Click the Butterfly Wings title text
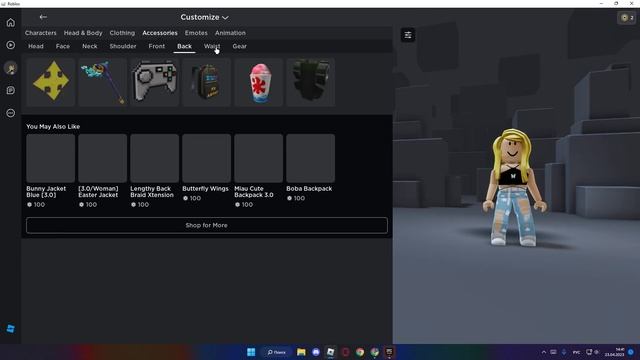This screenshot has width=640, height=360. point(205,189)
